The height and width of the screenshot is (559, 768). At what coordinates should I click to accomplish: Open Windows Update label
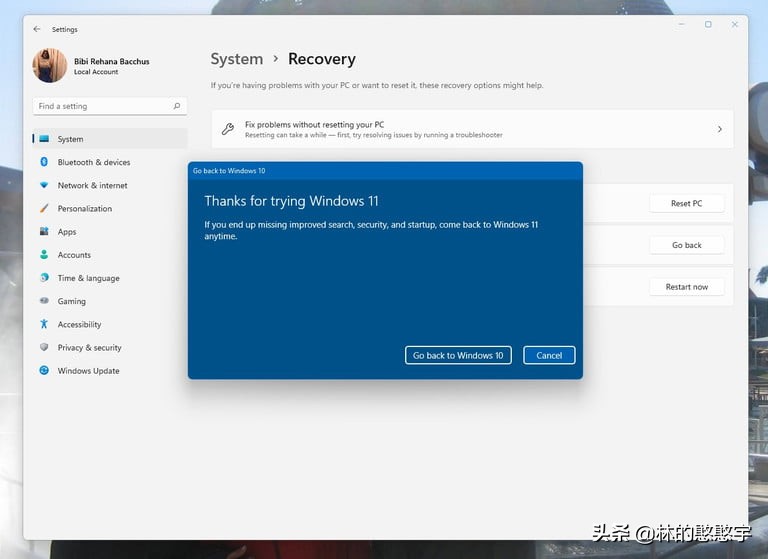pyautogui.click(x=89, y=371)
